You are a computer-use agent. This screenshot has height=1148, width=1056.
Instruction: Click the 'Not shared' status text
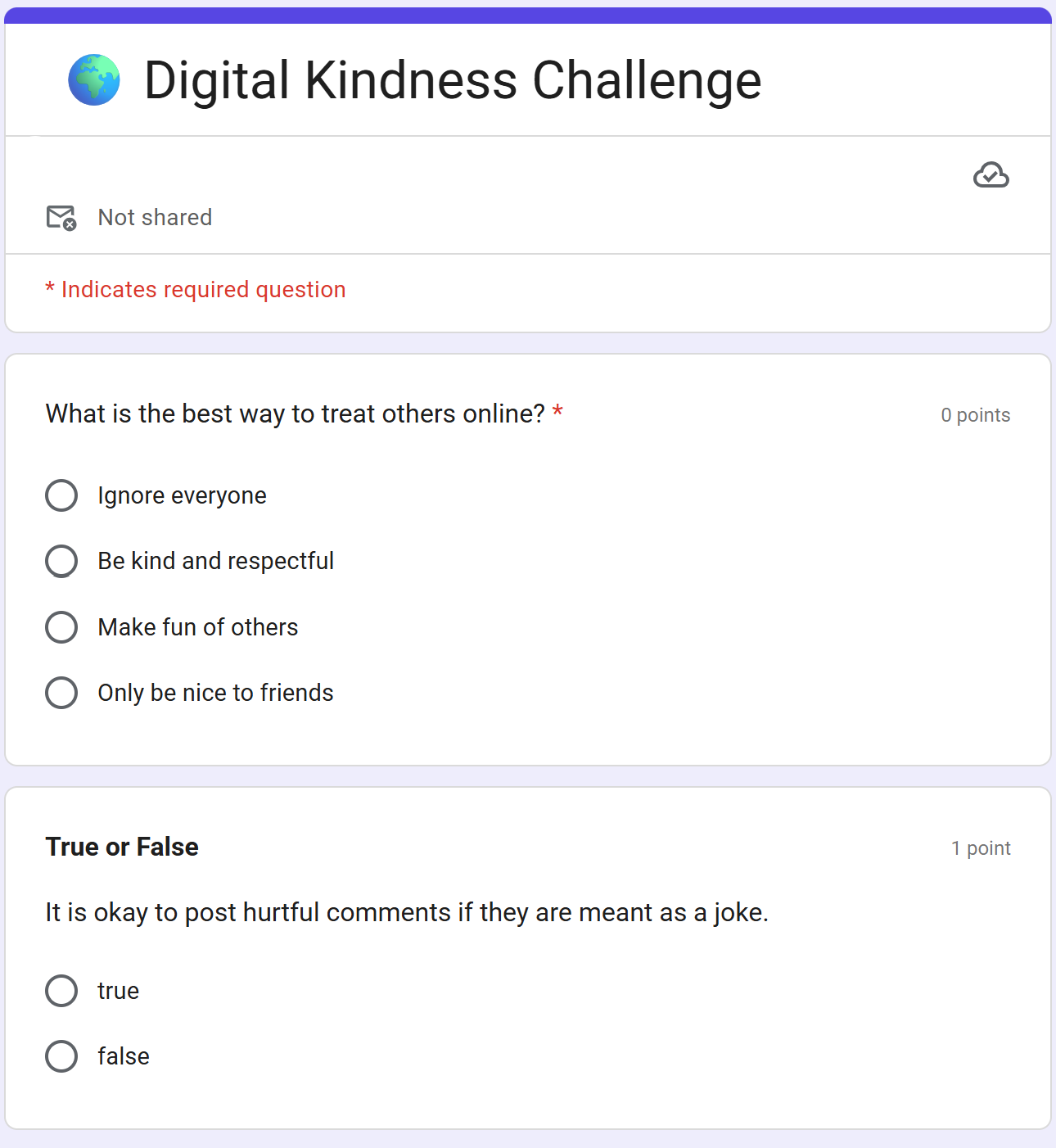pyautogui.click(x=155, y=217)
